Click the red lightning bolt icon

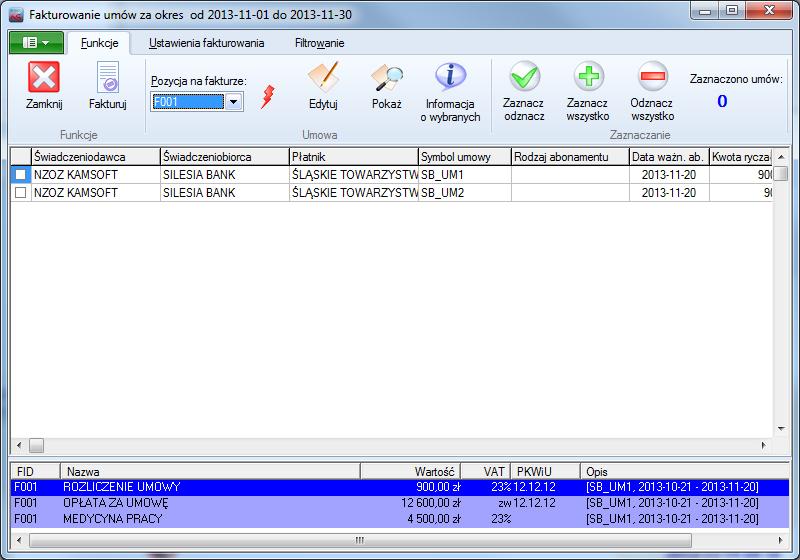(x=268, y=97)
